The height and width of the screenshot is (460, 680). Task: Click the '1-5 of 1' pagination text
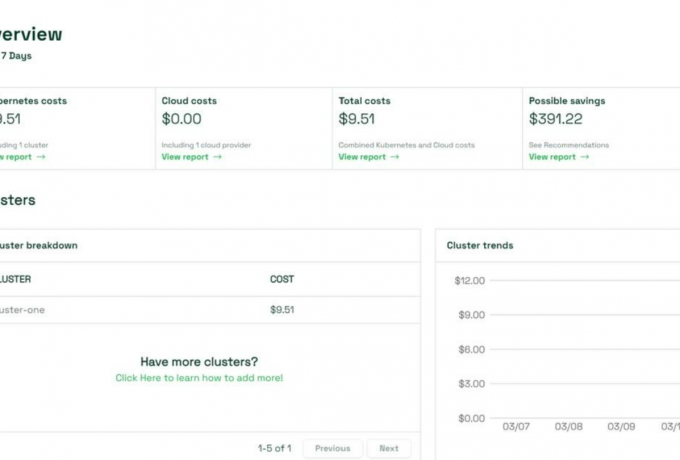pyautogui.click(x=275, y=448)
